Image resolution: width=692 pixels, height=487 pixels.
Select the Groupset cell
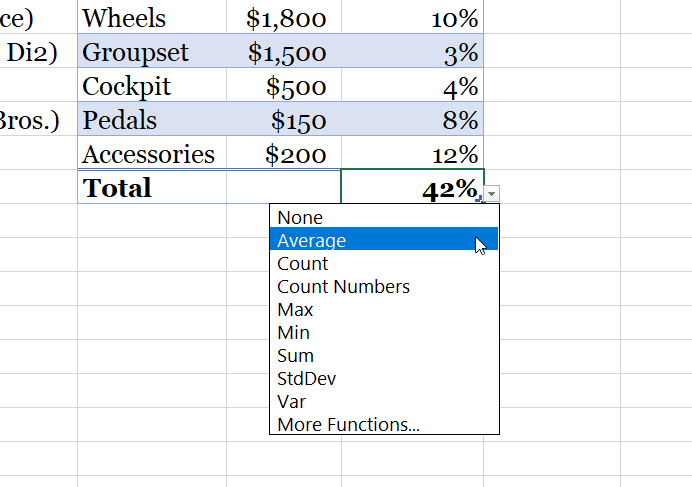point(152,51)
